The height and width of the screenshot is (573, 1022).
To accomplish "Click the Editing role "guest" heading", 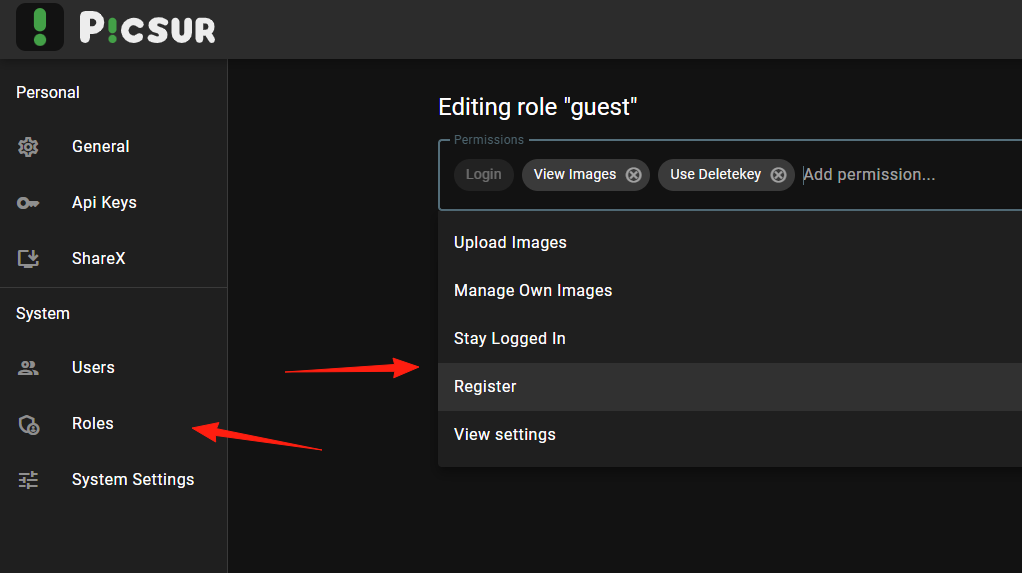I will pyautogui.click(x=538, y=107).
